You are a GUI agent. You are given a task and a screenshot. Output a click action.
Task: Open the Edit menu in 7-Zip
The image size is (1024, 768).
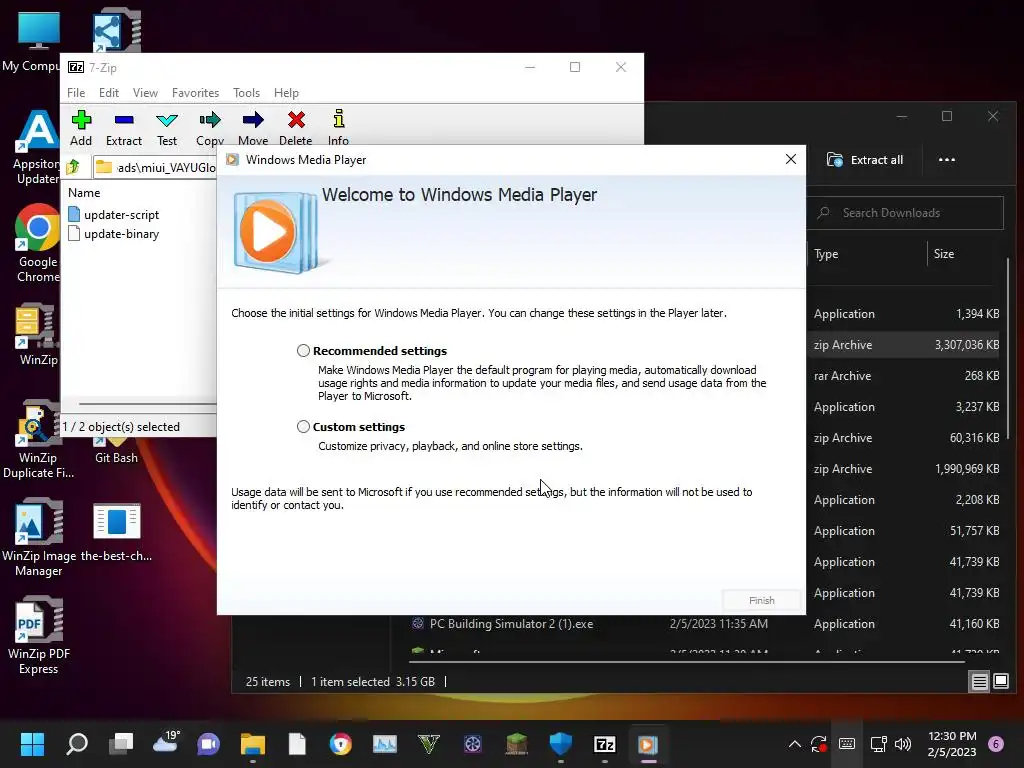(108, 93)
